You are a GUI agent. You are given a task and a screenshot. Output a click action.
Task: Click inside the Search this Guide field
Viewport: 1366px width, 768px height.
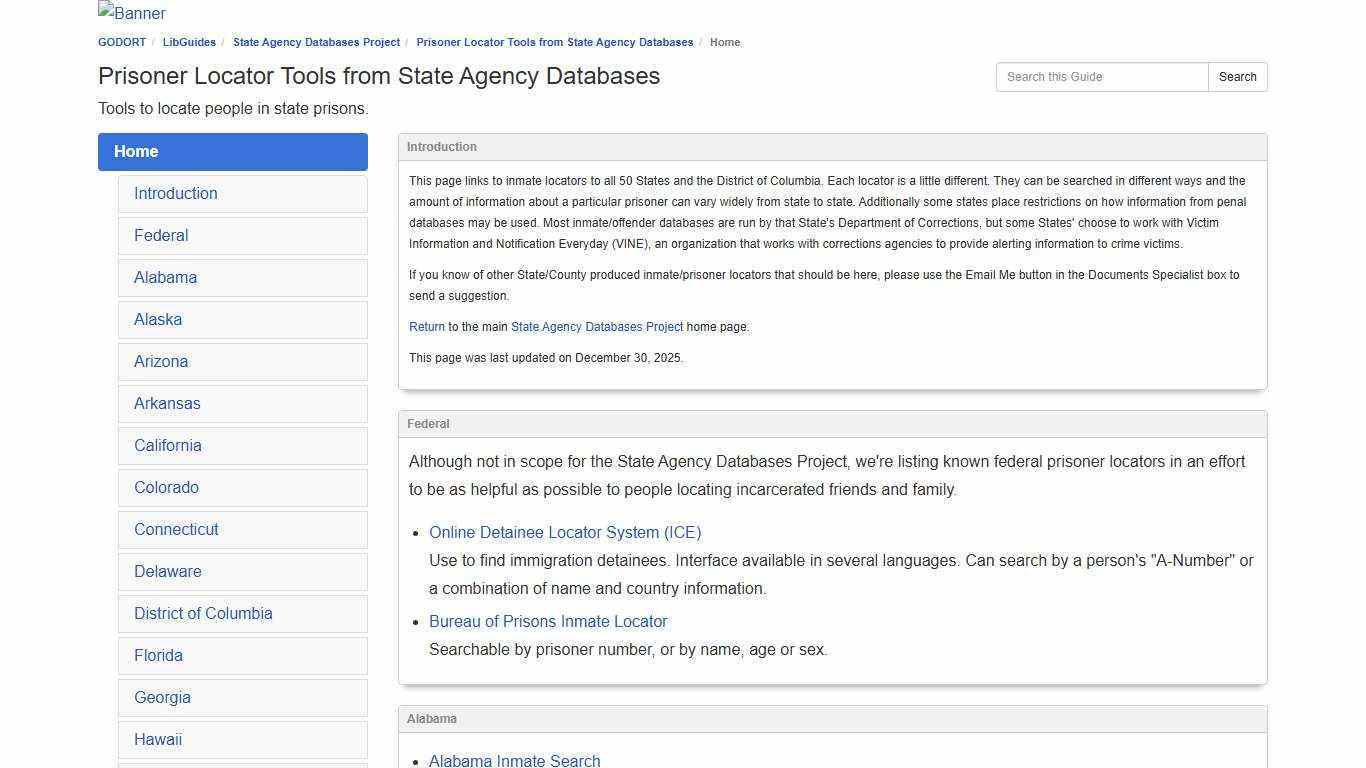[1100, 76]
